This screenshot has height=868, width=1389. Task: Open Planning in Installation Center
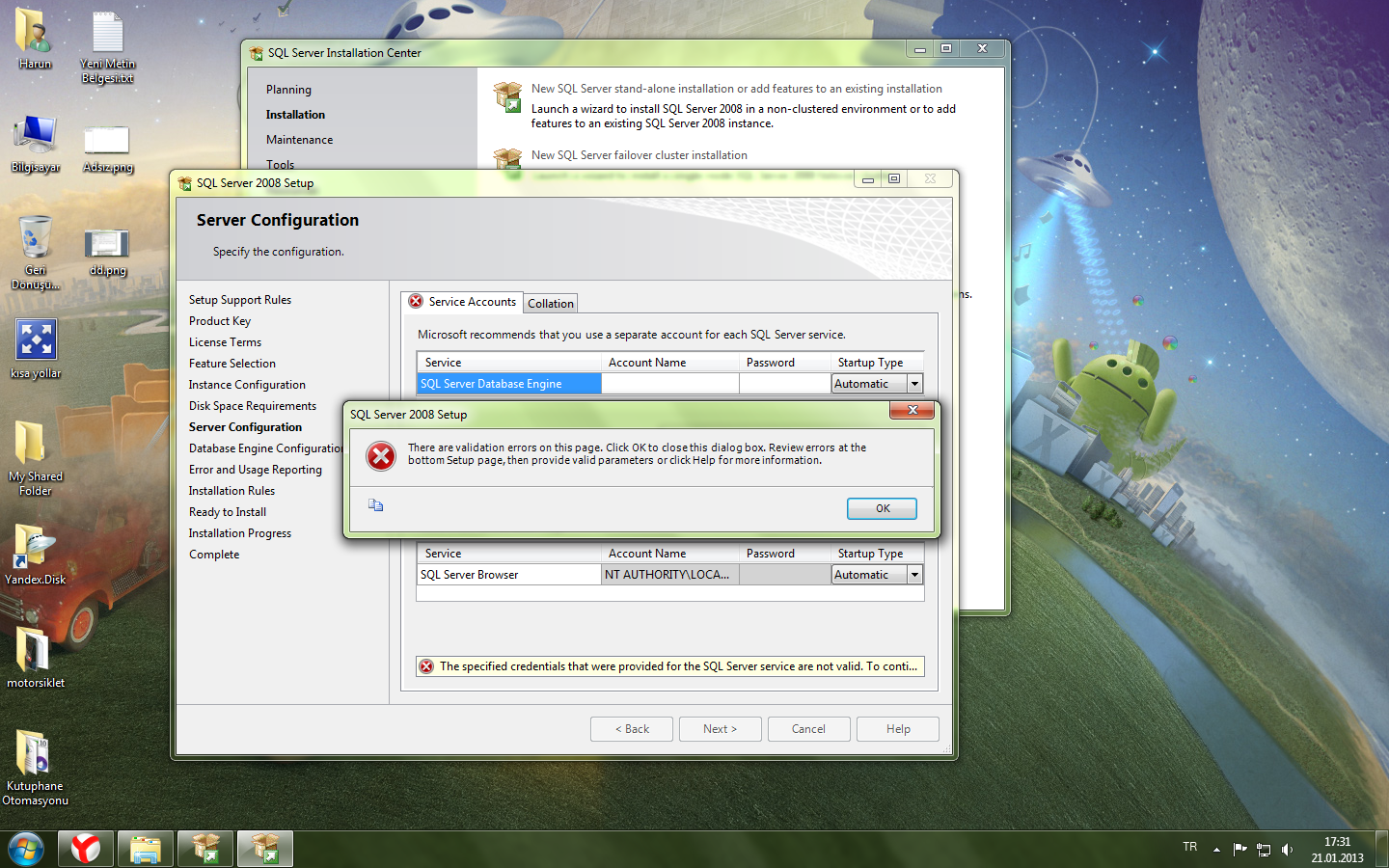[x=288, y=90]
